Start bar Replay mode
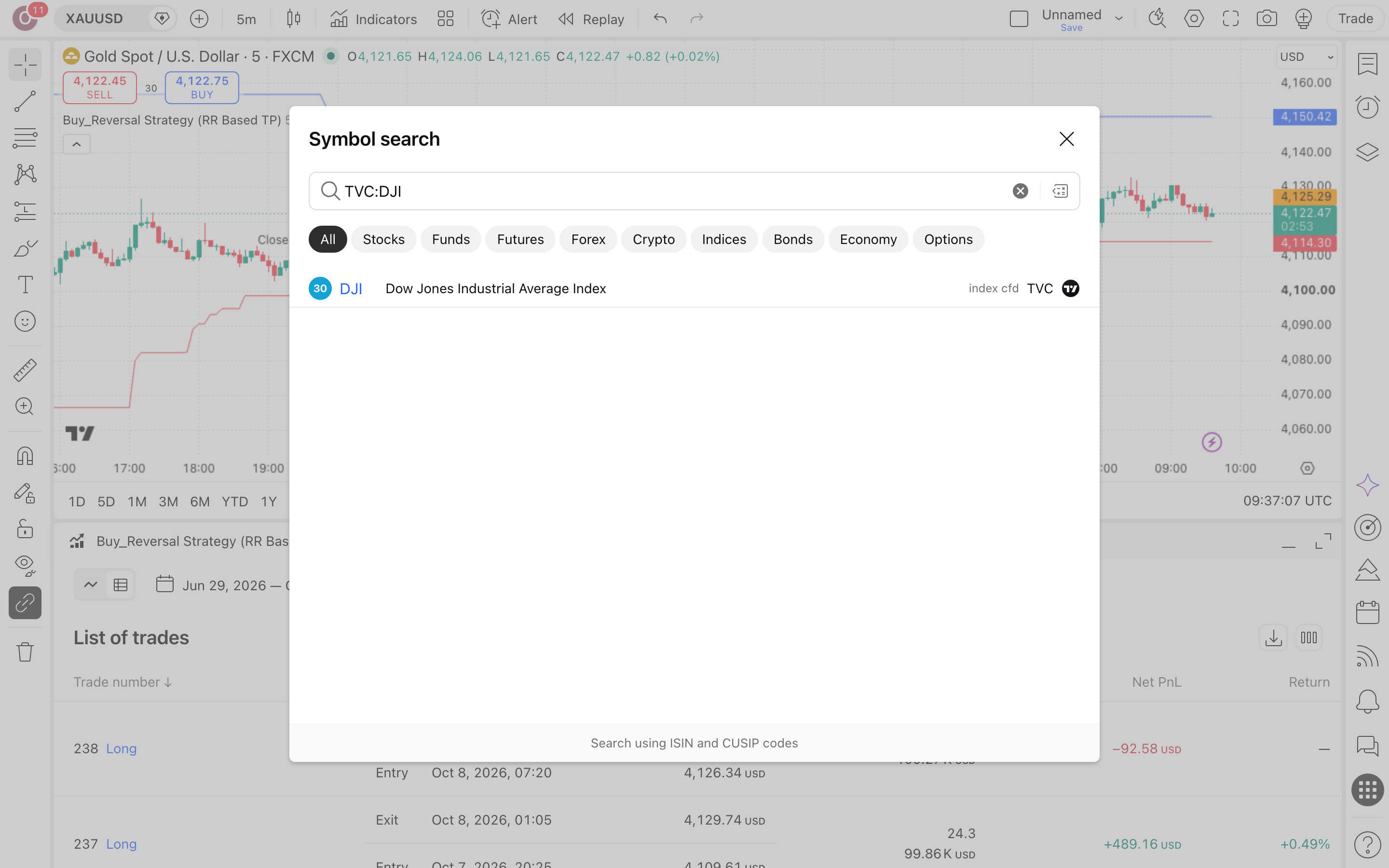The image size is (1389, 868). (591, 19)
